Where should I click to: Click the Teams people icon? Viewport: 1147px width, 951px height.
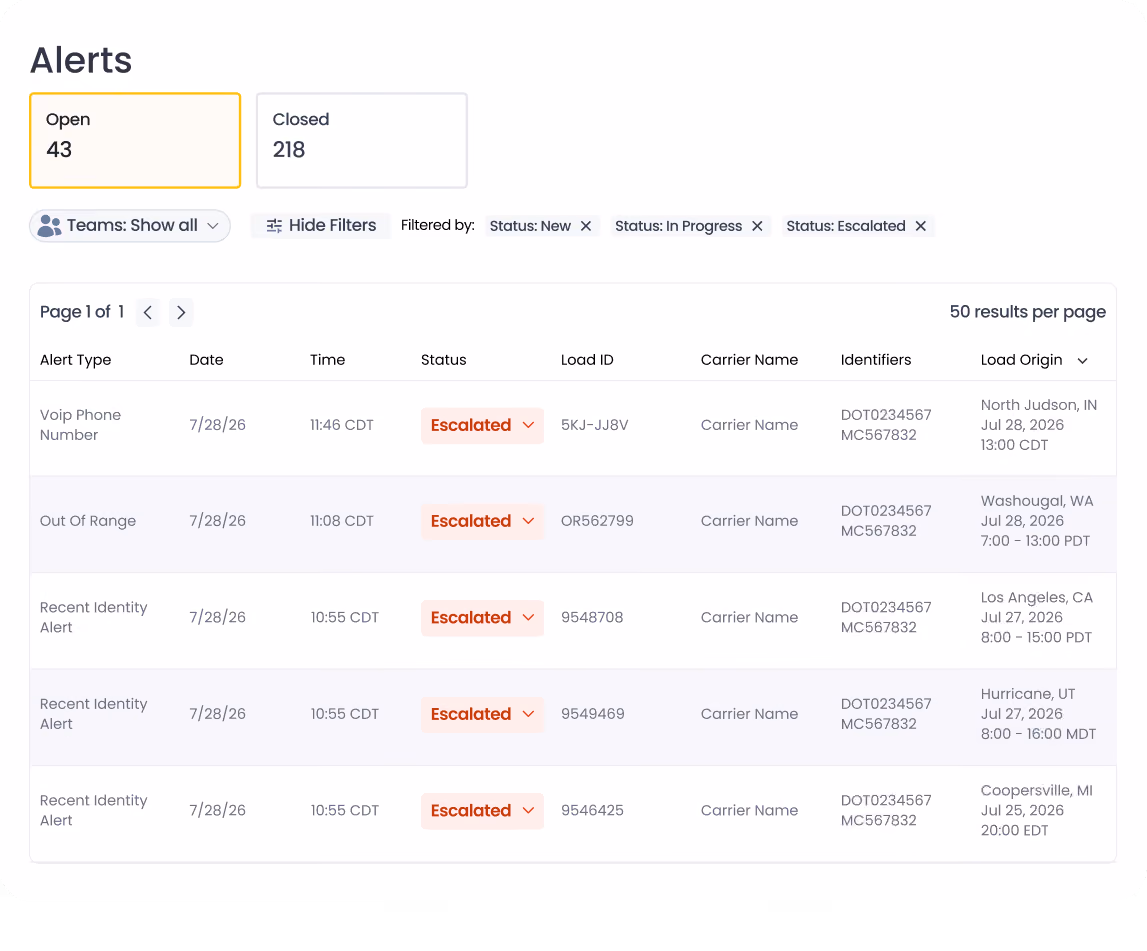49,225
